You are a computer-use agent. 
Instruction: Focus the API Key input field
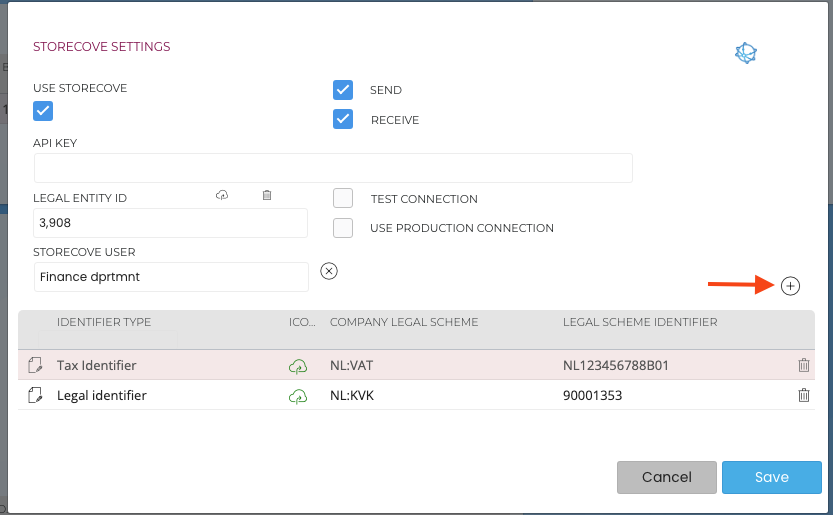pos(333,168)
